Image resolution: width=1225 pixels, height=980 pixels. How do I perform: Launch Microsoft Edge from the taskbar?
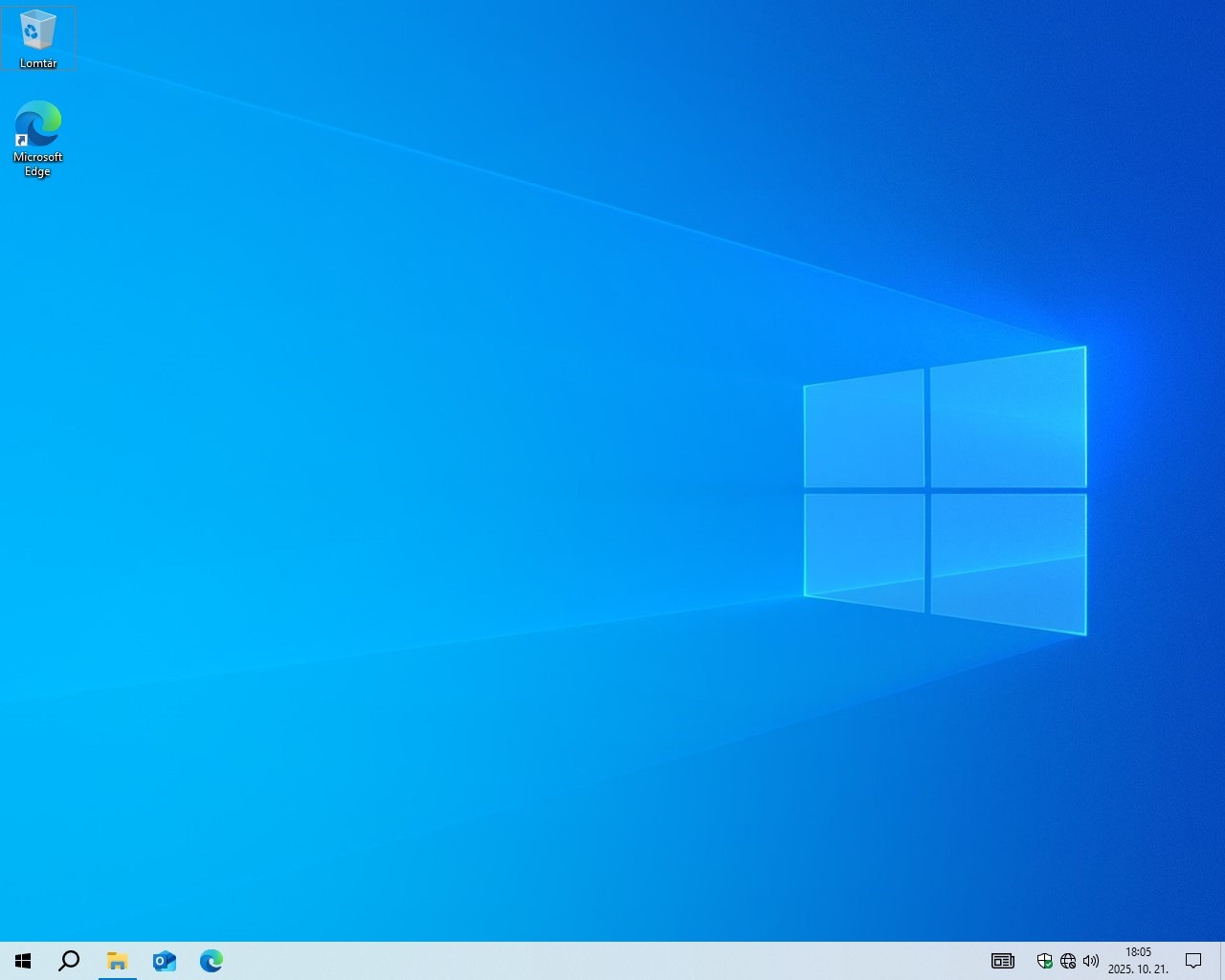[211, 961]
